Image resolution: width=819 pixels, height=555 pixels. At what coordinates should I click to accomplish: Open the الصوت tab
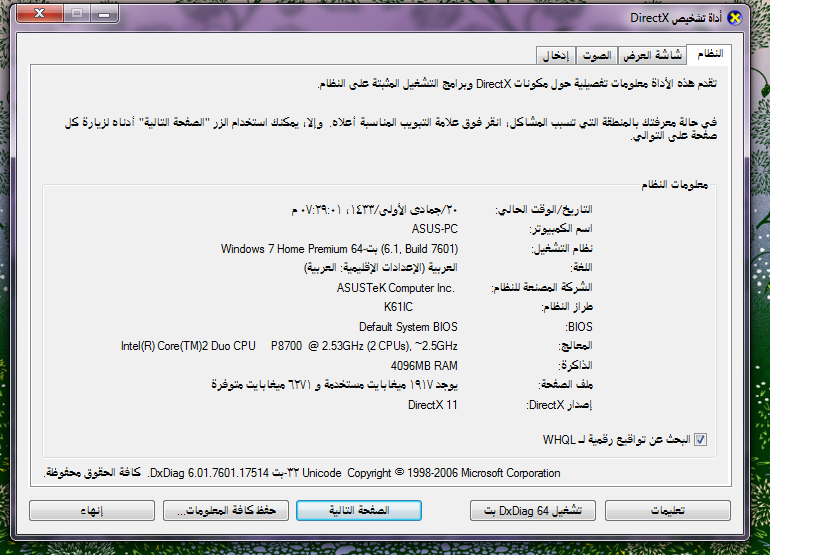[597, 55]
